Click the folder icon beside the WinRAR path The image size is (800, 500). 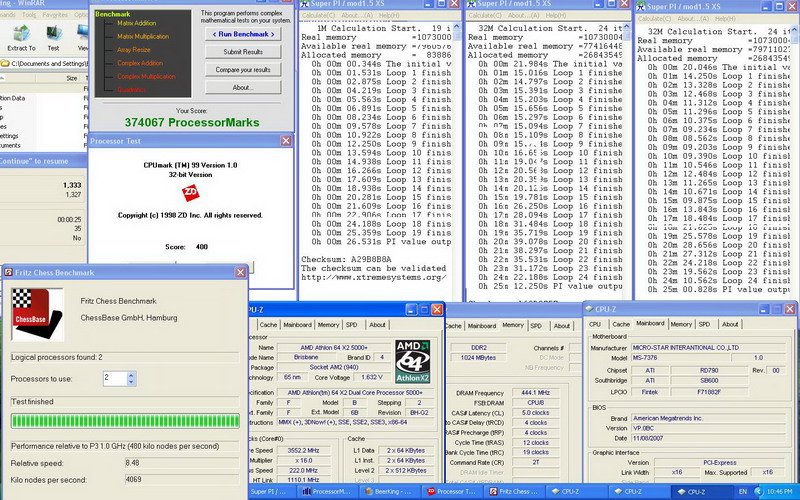click(5, 64)
